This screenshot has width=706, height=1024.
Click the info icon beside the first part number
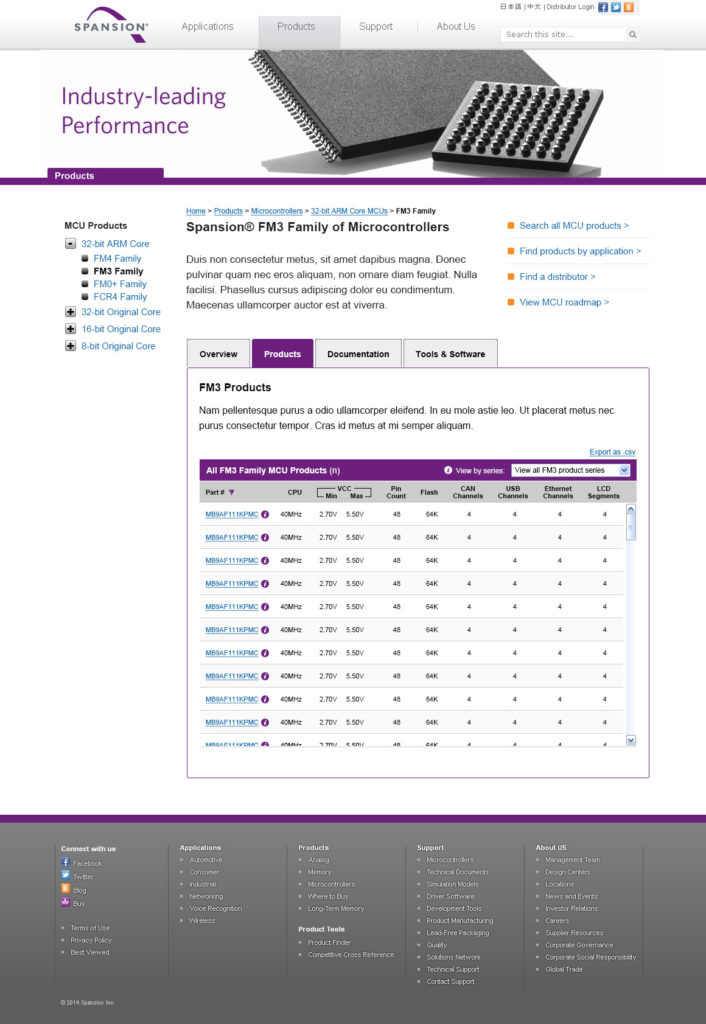pyautogui.click(x=265, y=514)
